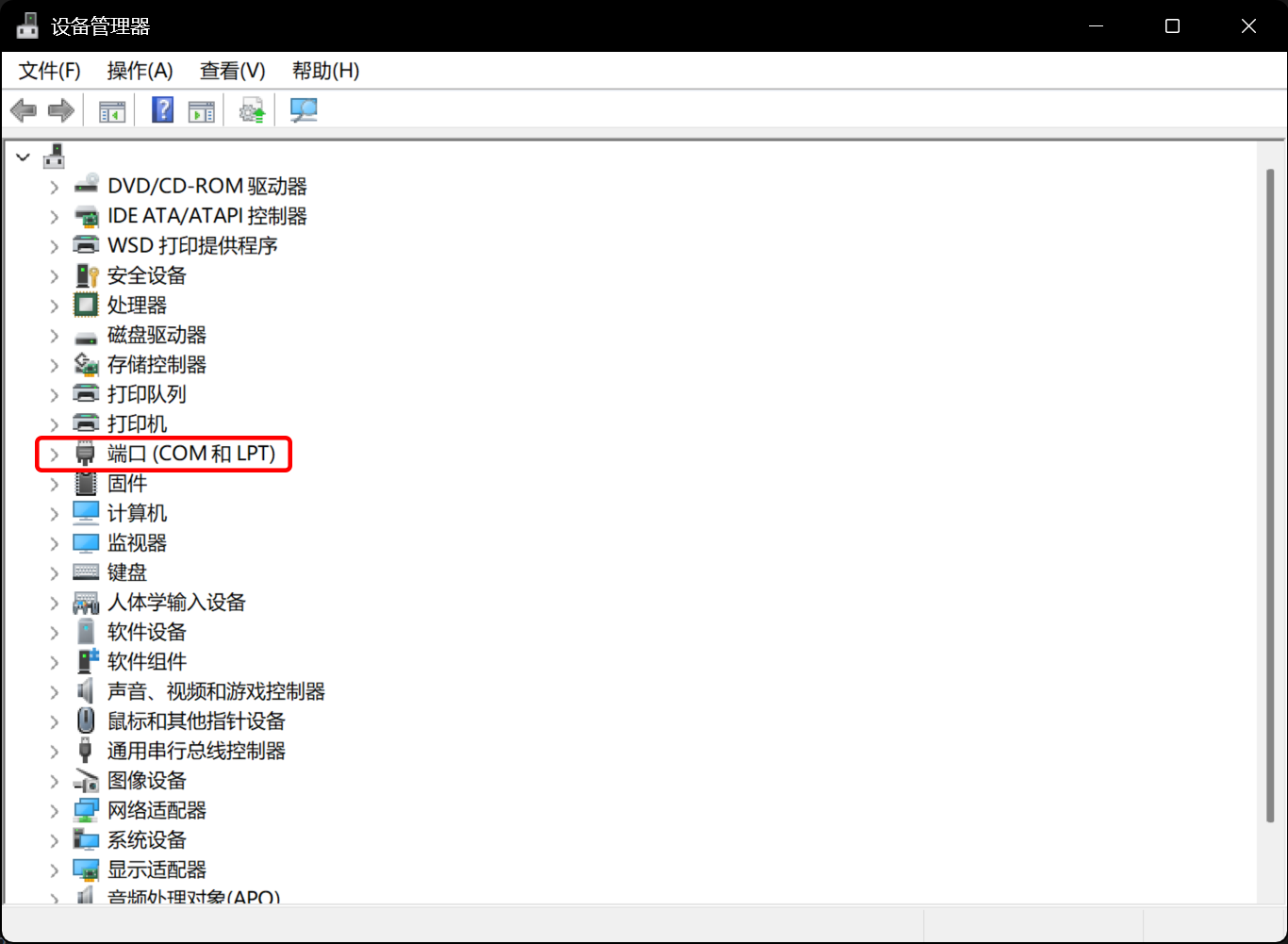
Task: Open the 文件(F) menu
Action: (x=50, y=71)
